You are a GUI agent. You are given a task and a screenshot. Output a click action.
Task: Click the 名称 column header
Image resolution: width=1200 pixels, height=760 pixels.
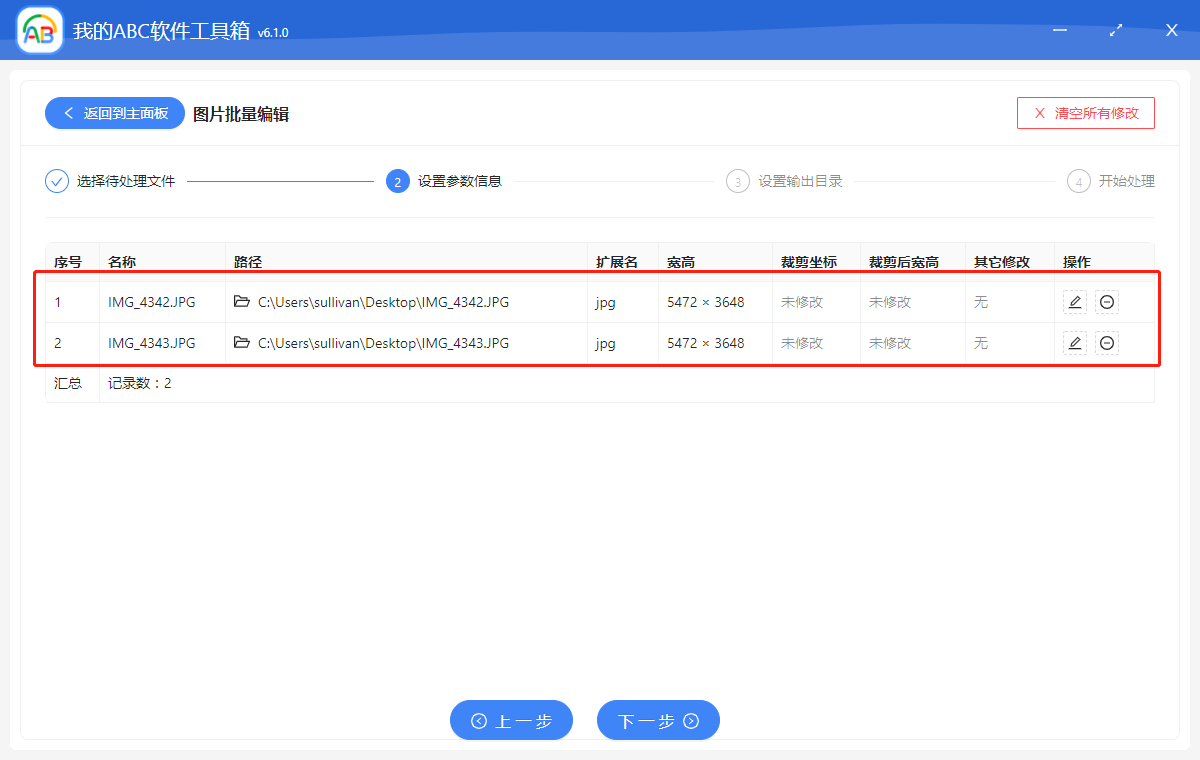[120, 261]
